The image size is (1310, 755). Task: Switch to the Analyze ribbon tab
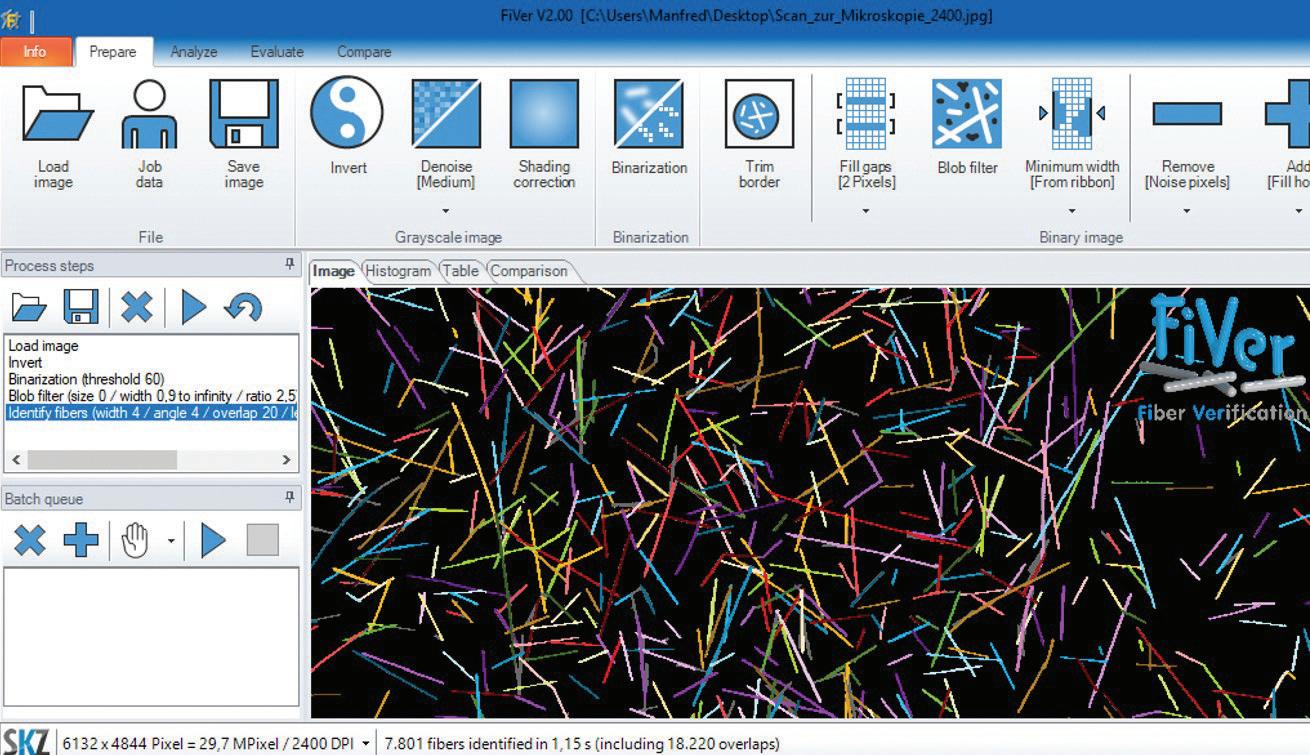[194, 51]
